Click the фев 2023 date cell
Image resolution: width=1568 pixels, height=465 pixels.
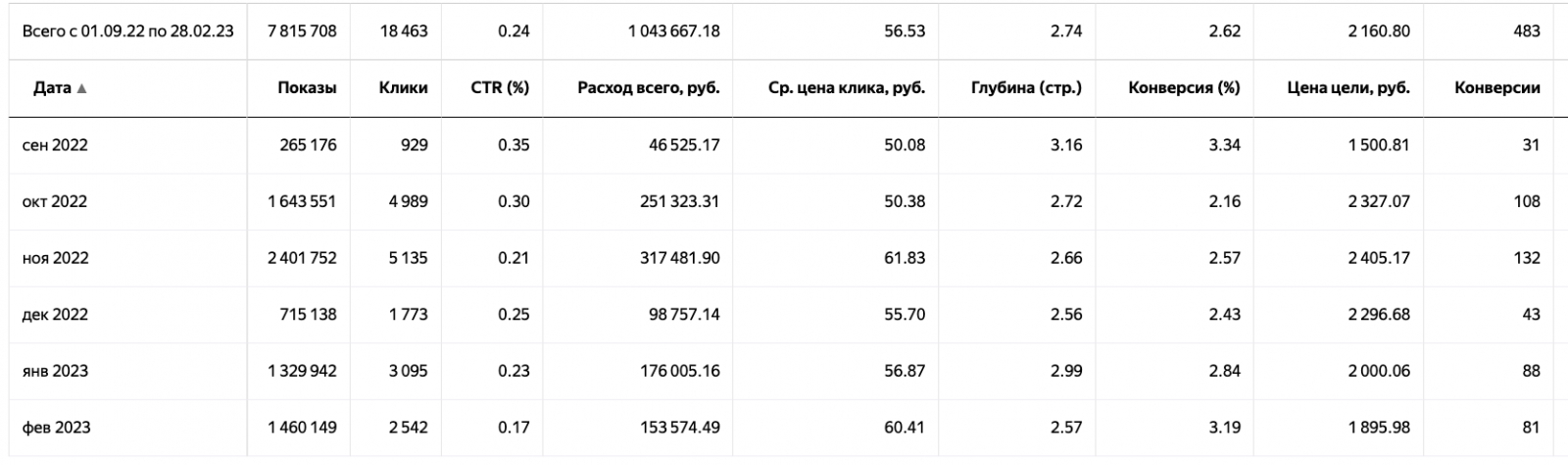pos(56,428)
